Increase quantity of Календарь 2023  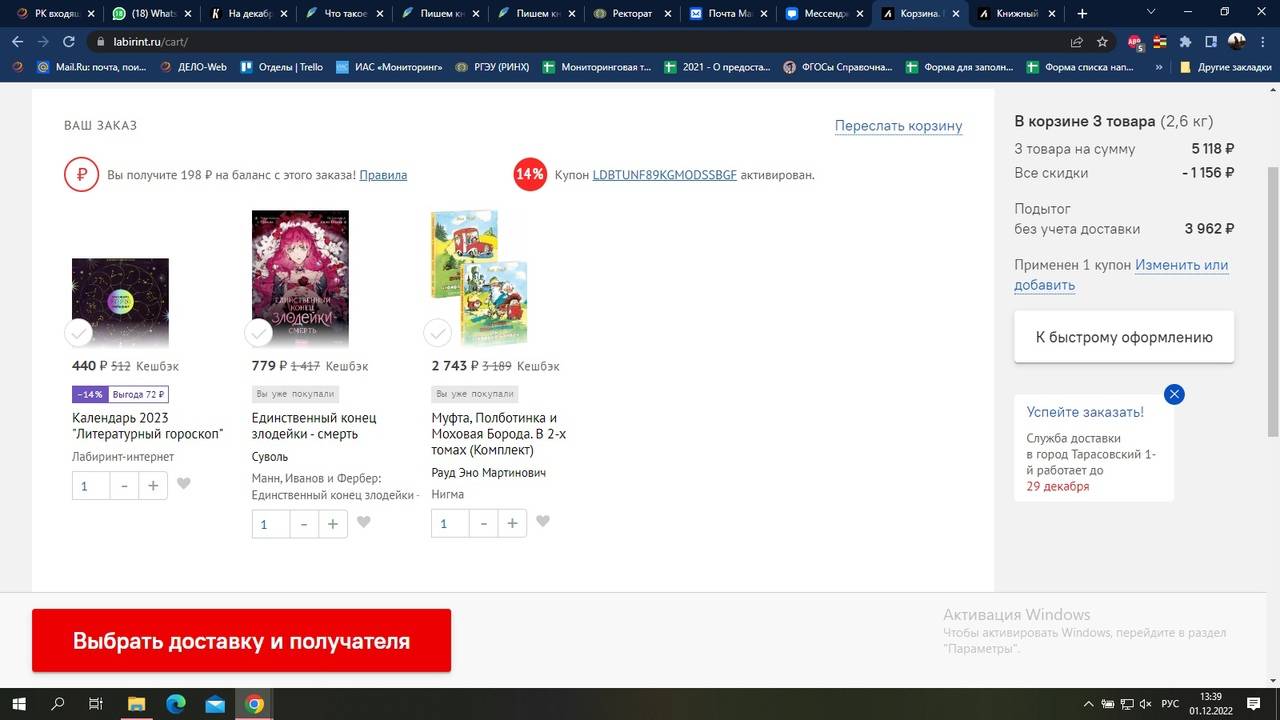coord(153,485)
